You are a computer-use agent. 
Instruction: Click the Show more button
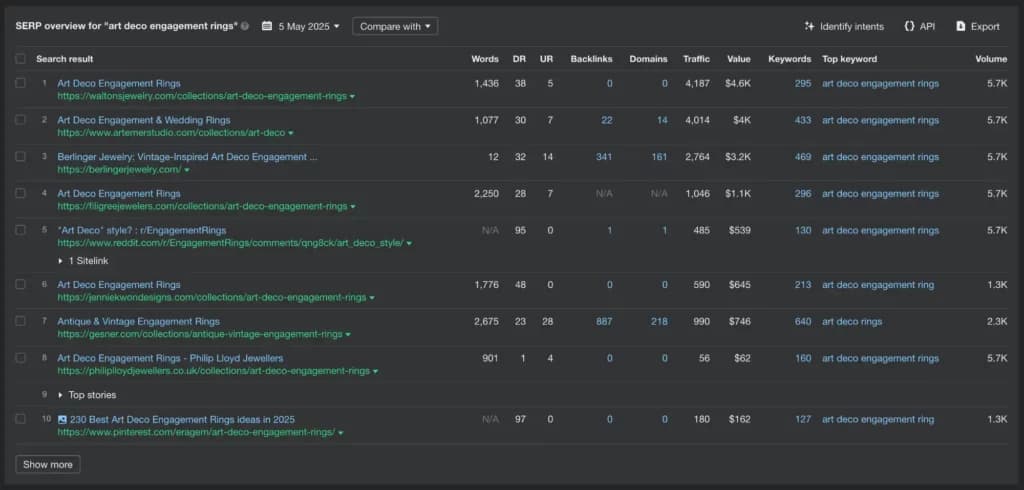tap(48, 465)
